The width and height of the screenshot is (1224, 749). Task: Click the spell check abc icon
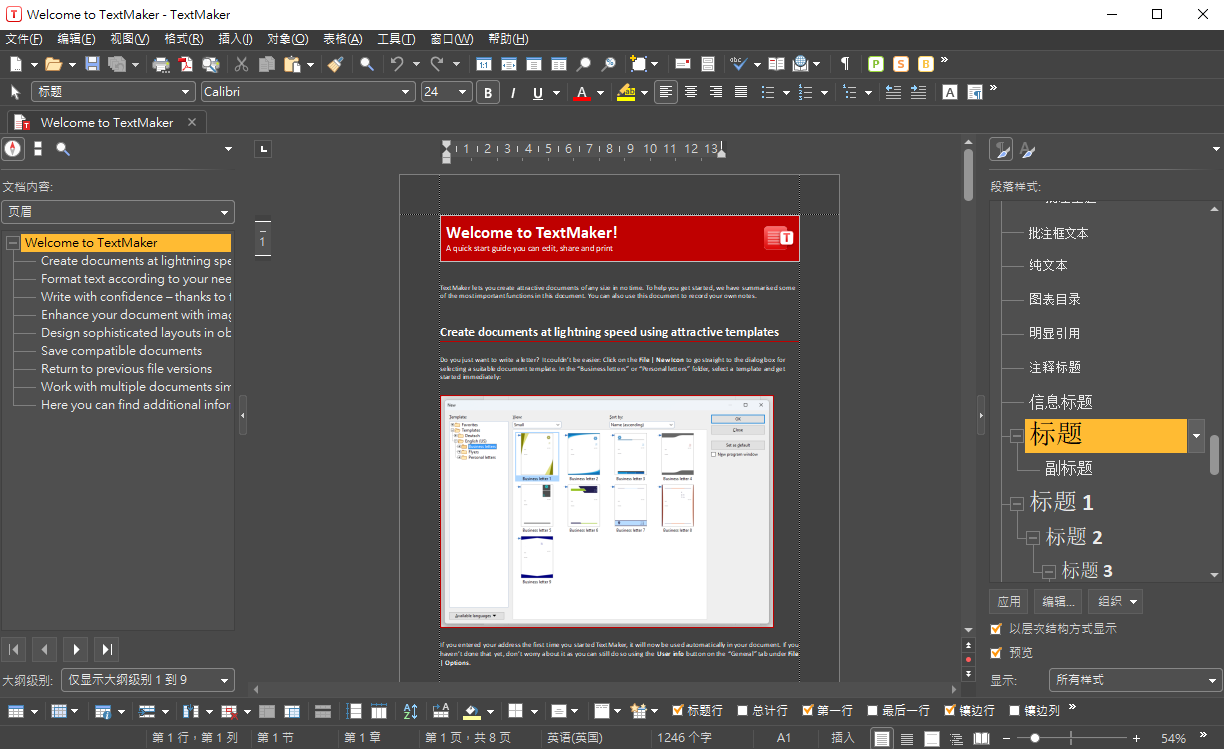[738, 64]
